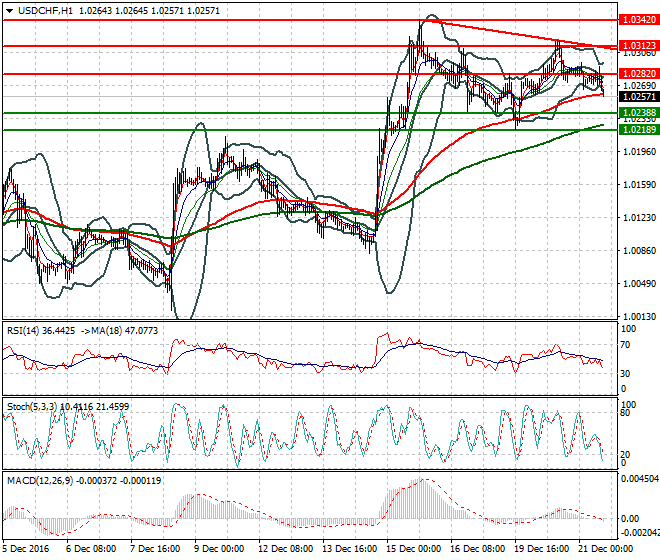The image size is (660, 560).
Task: Click the 1.03123 red resistance label
Action: click(x=639, y=45)
